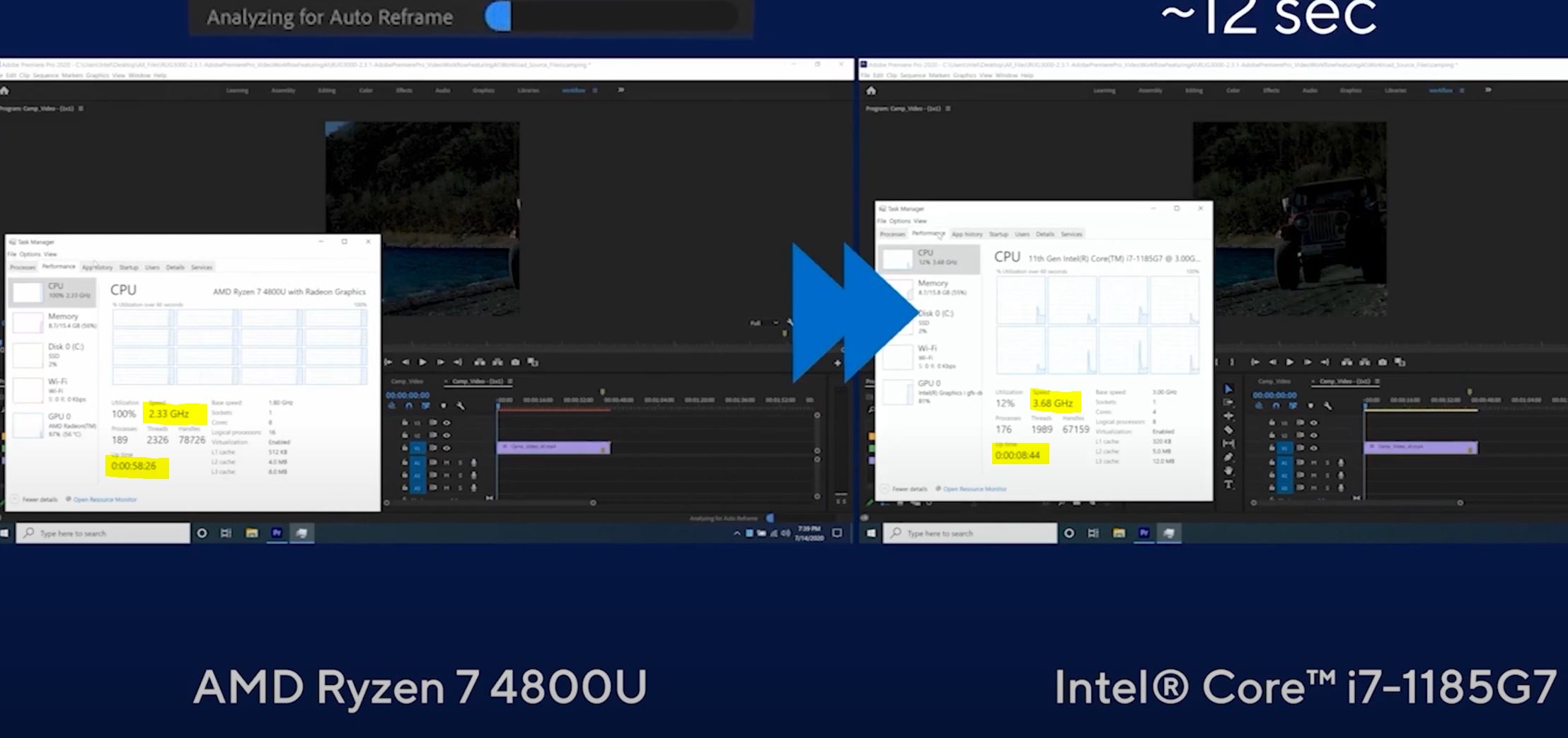The image size is (1568, 738).
Task: Hide track V2 in the left Premiere timeline
Action: point(446,435)
